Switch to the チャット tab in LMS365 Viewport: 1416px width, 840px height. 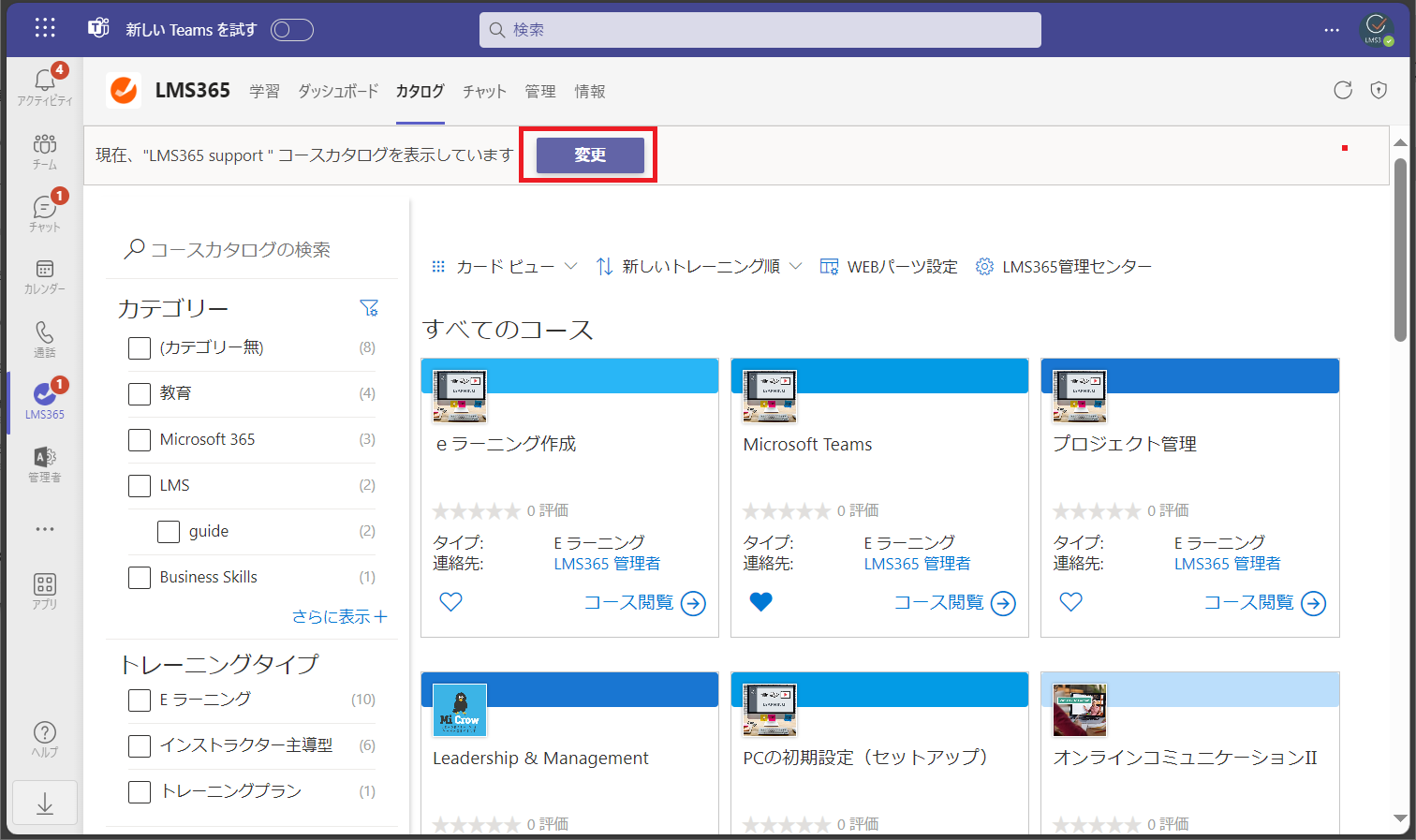pyautogui.click(x=484, y=91)
